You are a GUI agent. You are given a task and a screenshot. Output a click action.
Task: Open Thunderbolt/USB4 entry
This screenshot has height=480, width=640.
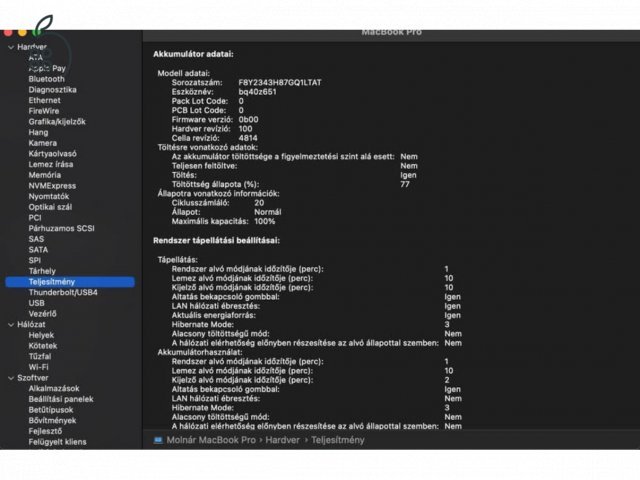click(x=63, y=292)
